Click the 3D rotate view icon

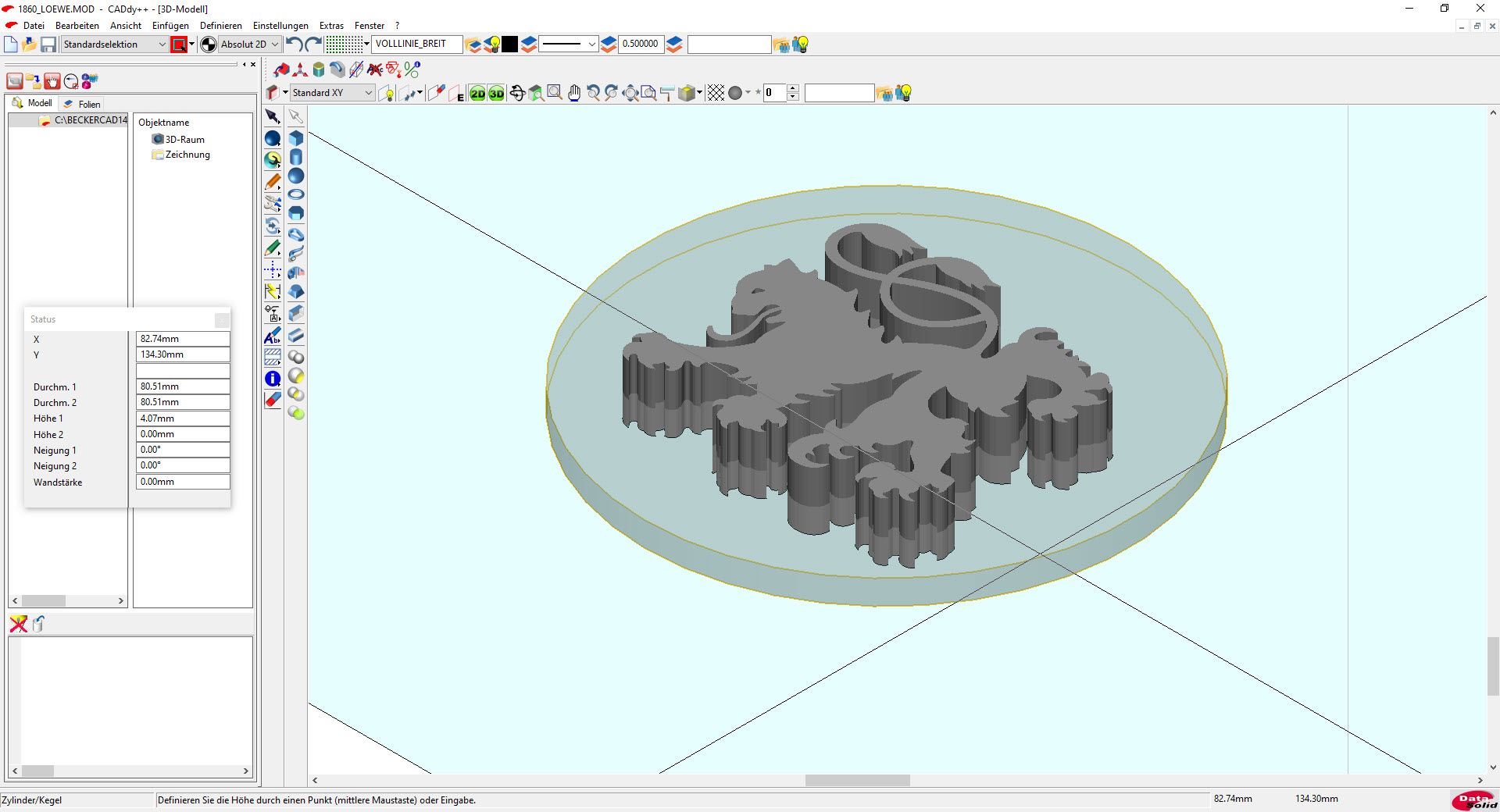click(x=517, y=93)
